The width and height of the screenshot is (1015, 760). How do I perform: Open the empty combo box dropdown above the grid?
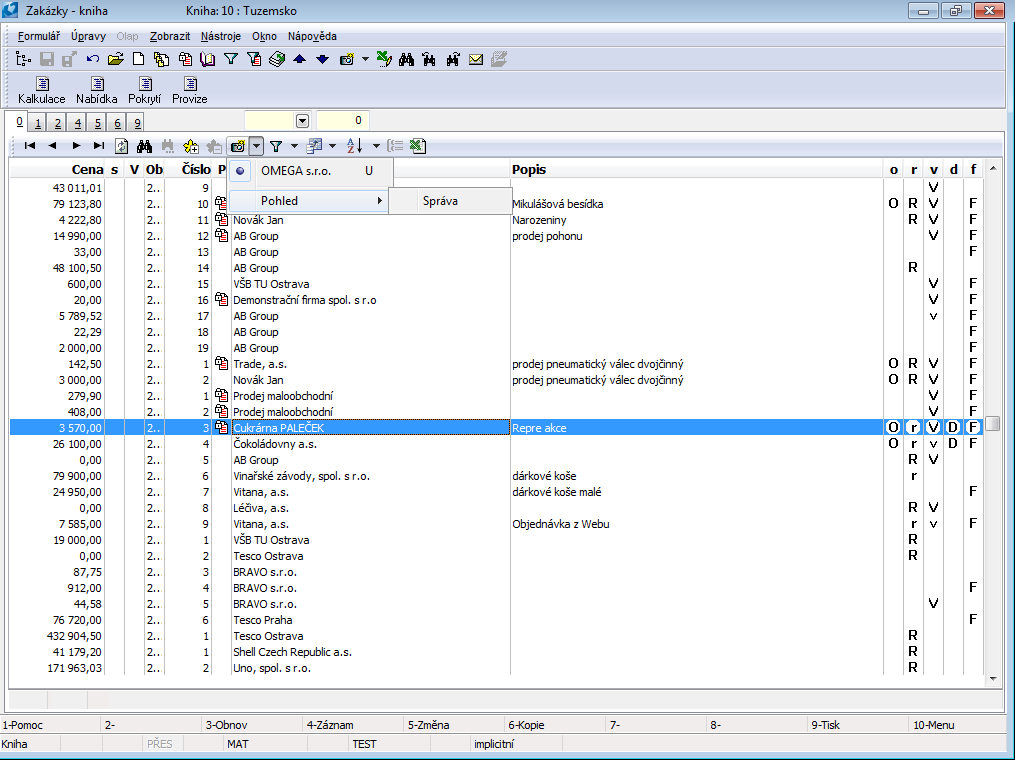(x=302, y=121)
